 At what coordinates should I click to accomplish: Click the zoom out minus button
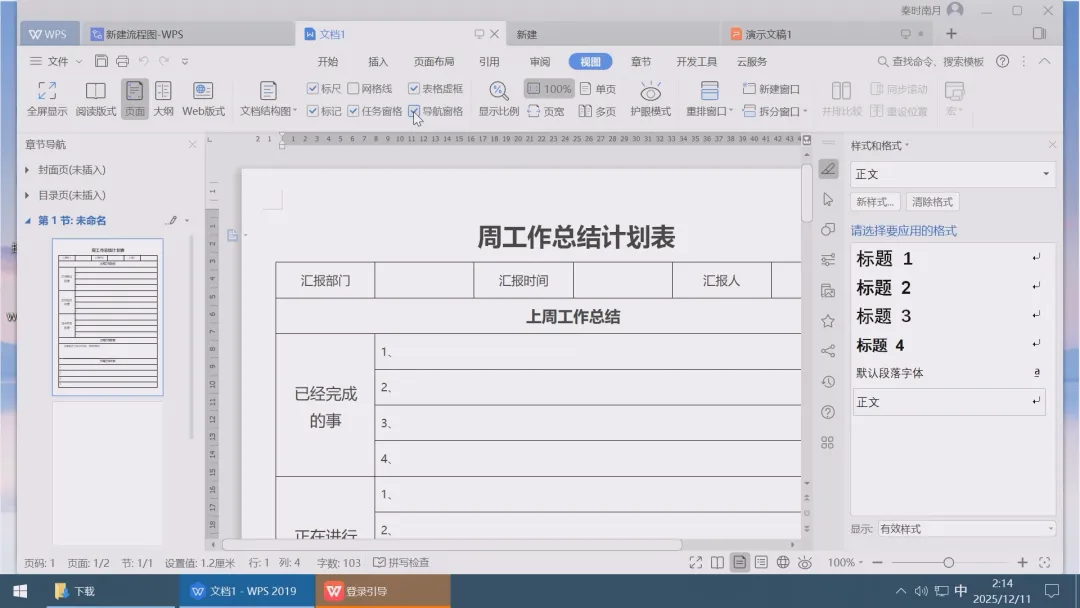[877, 563]
